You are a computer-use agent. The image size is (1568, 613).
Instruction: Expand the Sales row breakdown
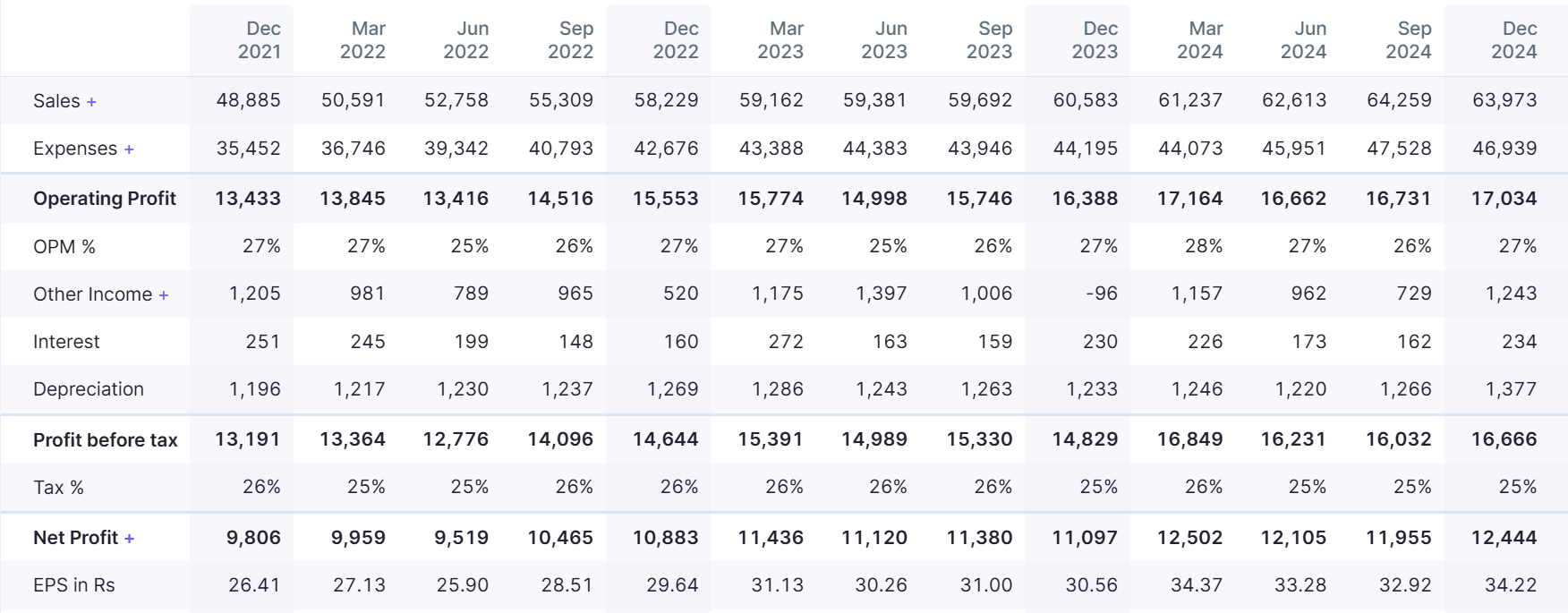(x=91, y=102)
